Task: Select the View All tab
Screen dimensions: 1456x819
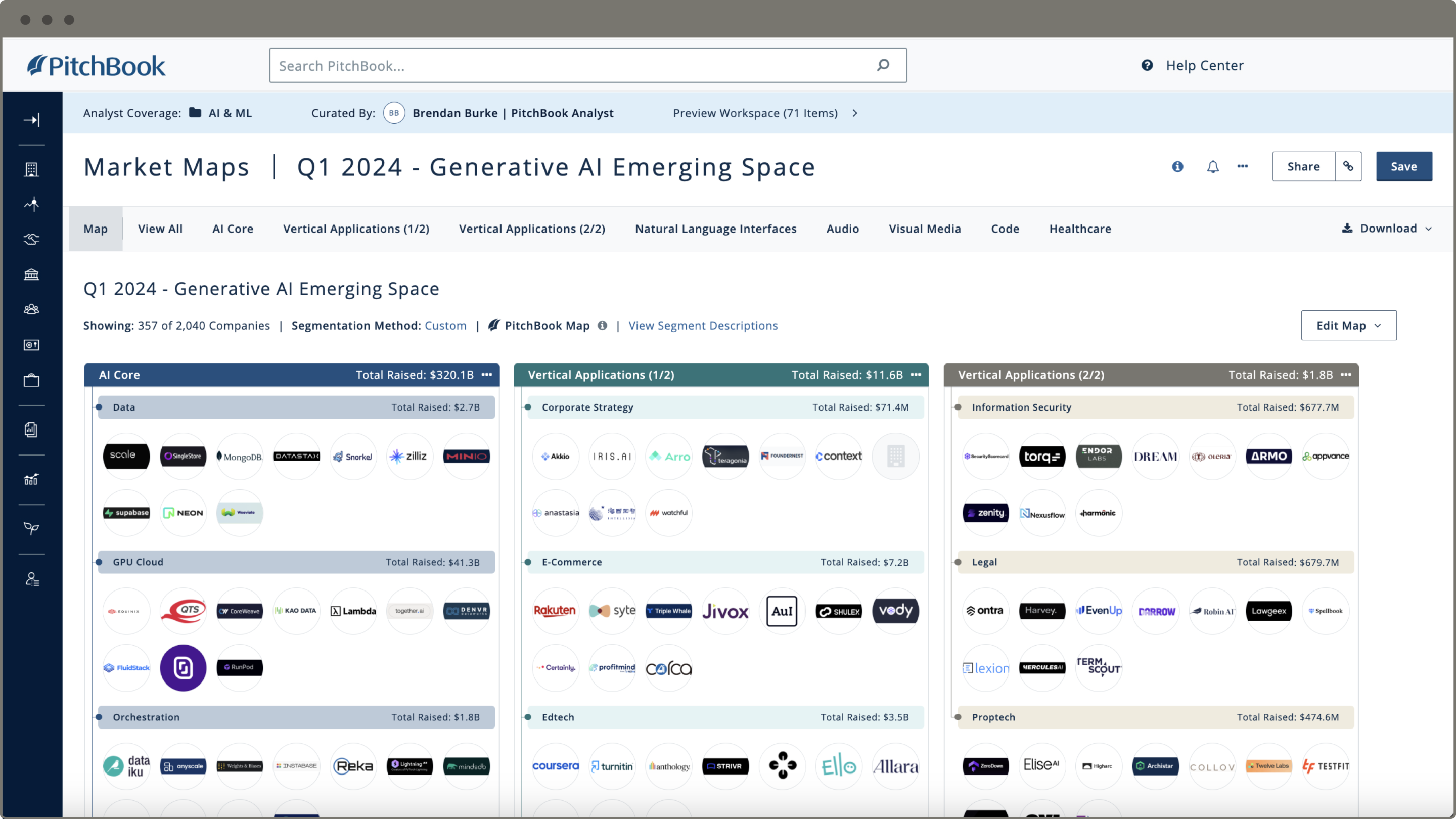Action: click(161, 229)
